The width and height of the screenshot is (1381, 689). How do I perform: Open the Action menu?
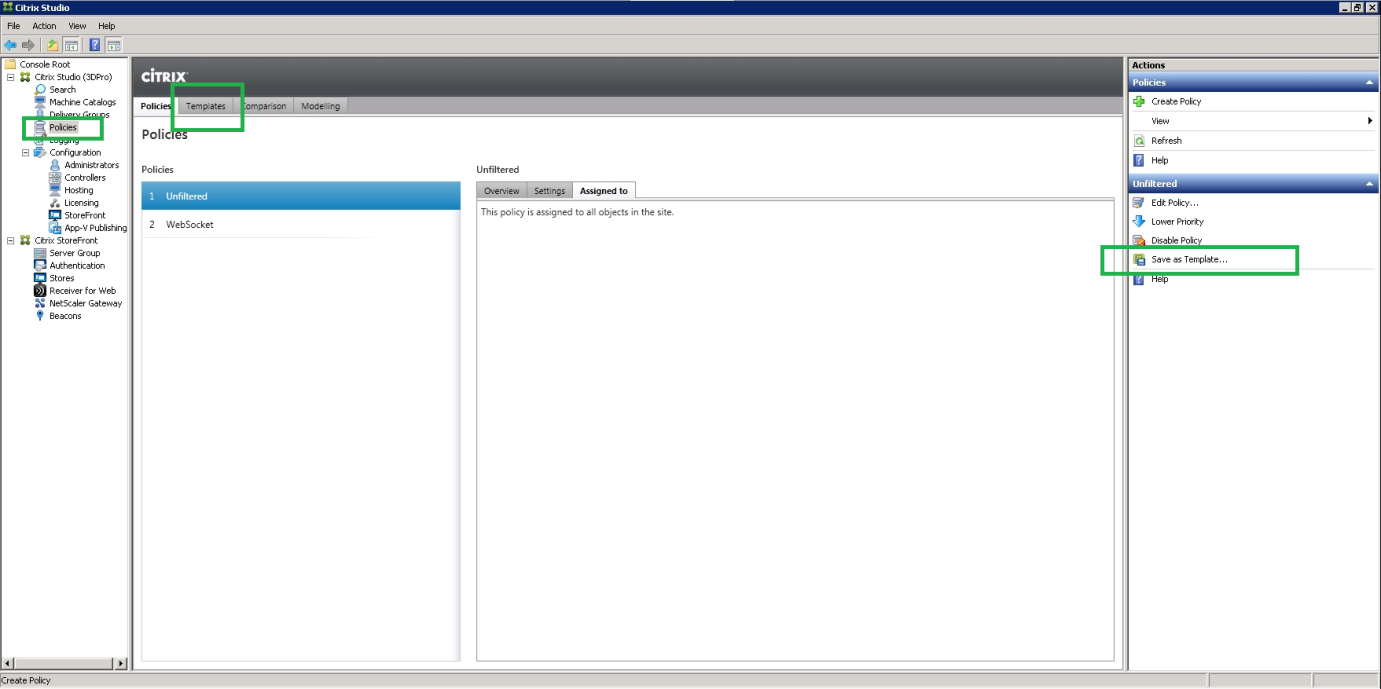44,26
